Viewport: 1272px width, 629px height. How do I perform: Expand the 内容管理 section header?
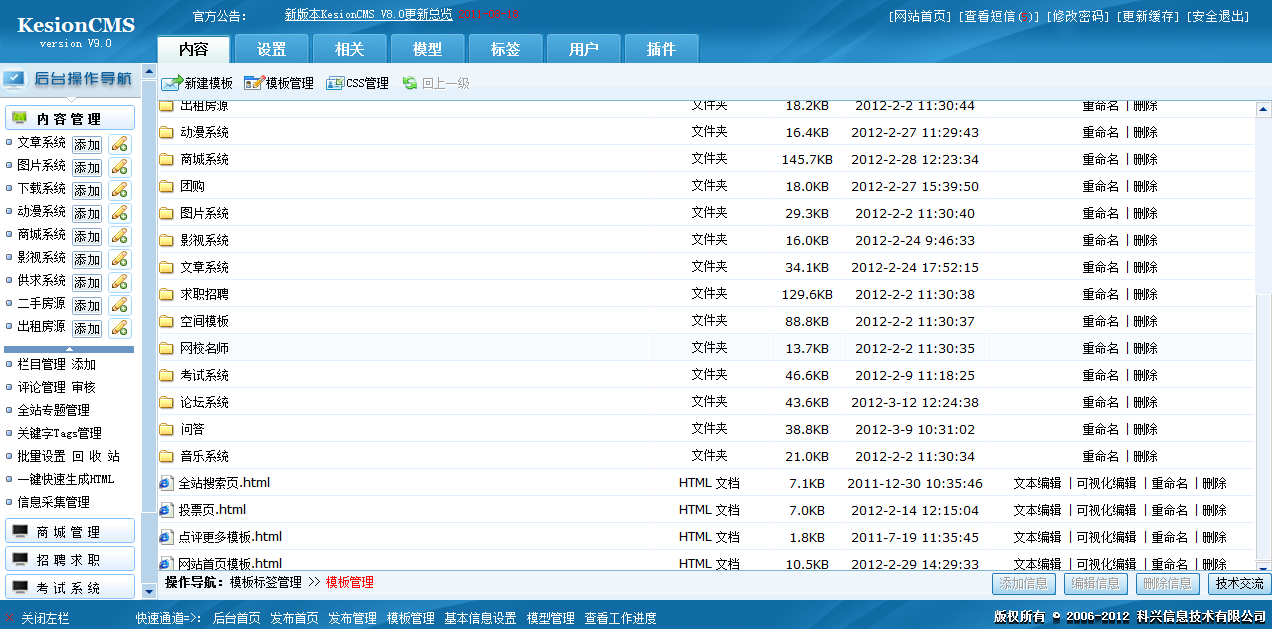70,118
